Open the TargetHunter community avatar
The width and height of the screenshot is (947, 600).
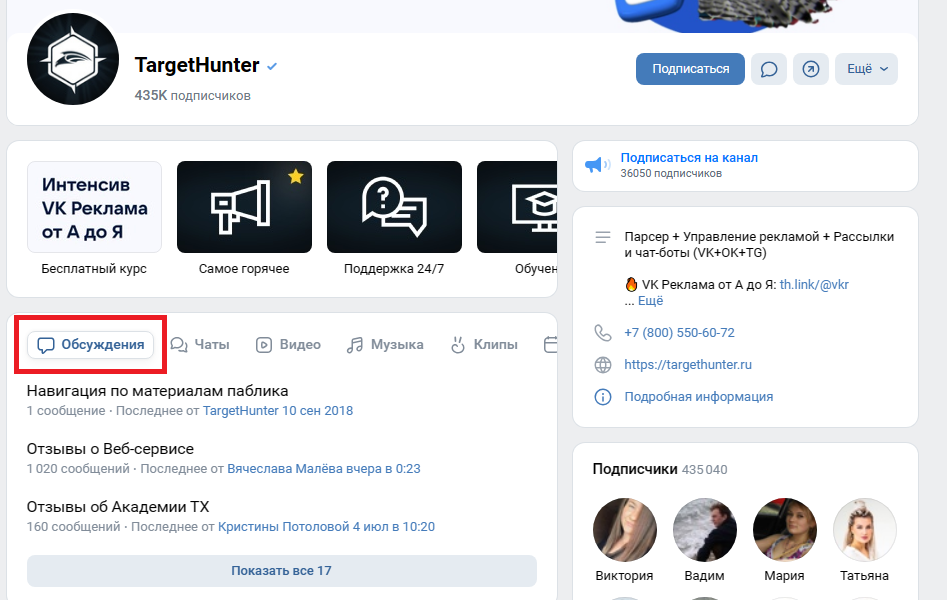[73, 59]
